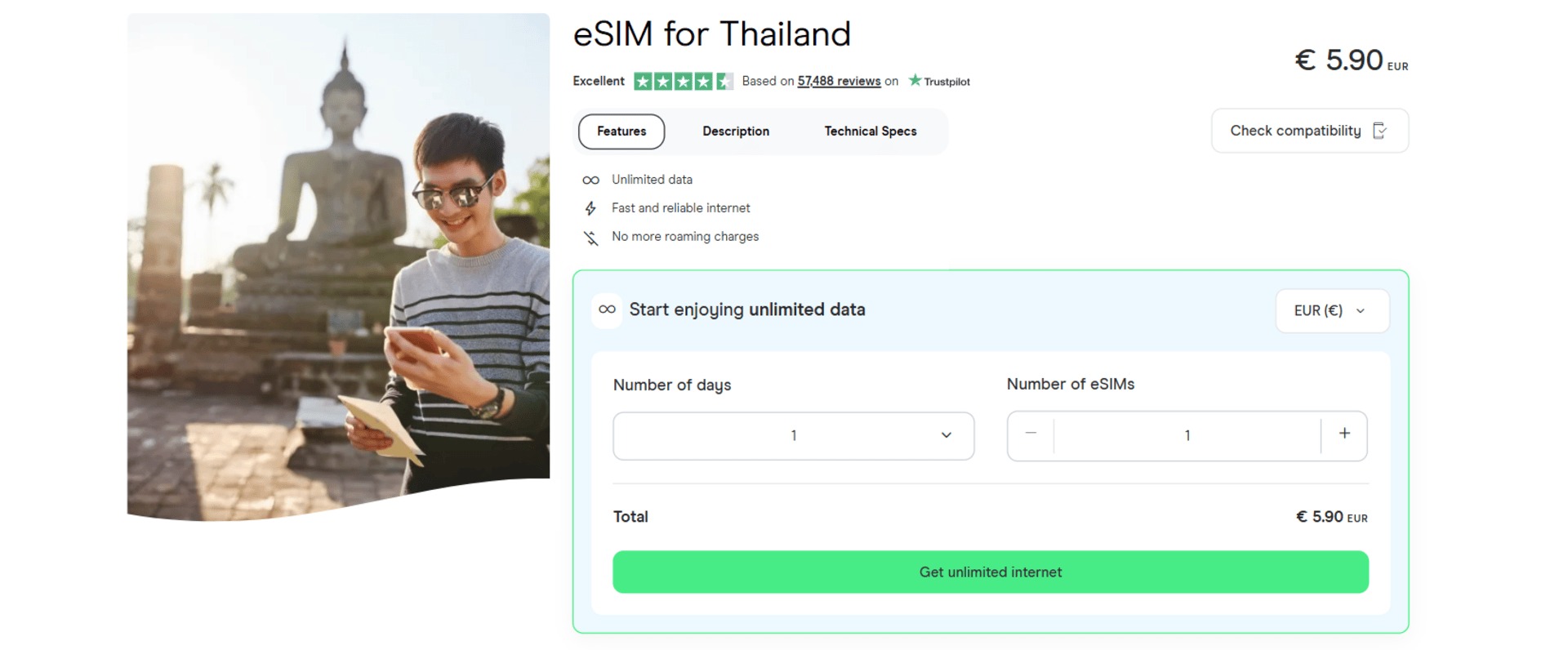The height and width of the screenshot is (650, 1568).
Task: Open the 57,488 reviews link
Action: 839,81
